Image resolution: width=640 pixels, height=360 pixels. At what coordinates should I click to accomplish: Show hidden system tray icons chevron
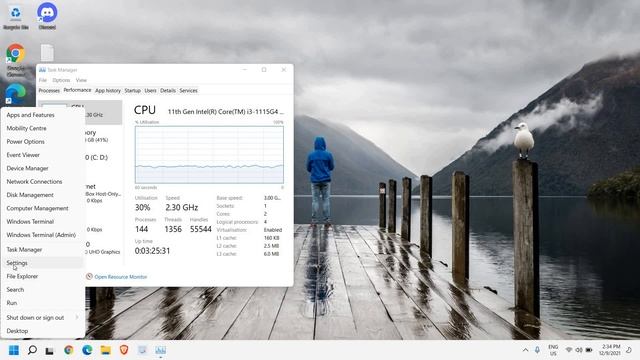click(x=525, y=350)
